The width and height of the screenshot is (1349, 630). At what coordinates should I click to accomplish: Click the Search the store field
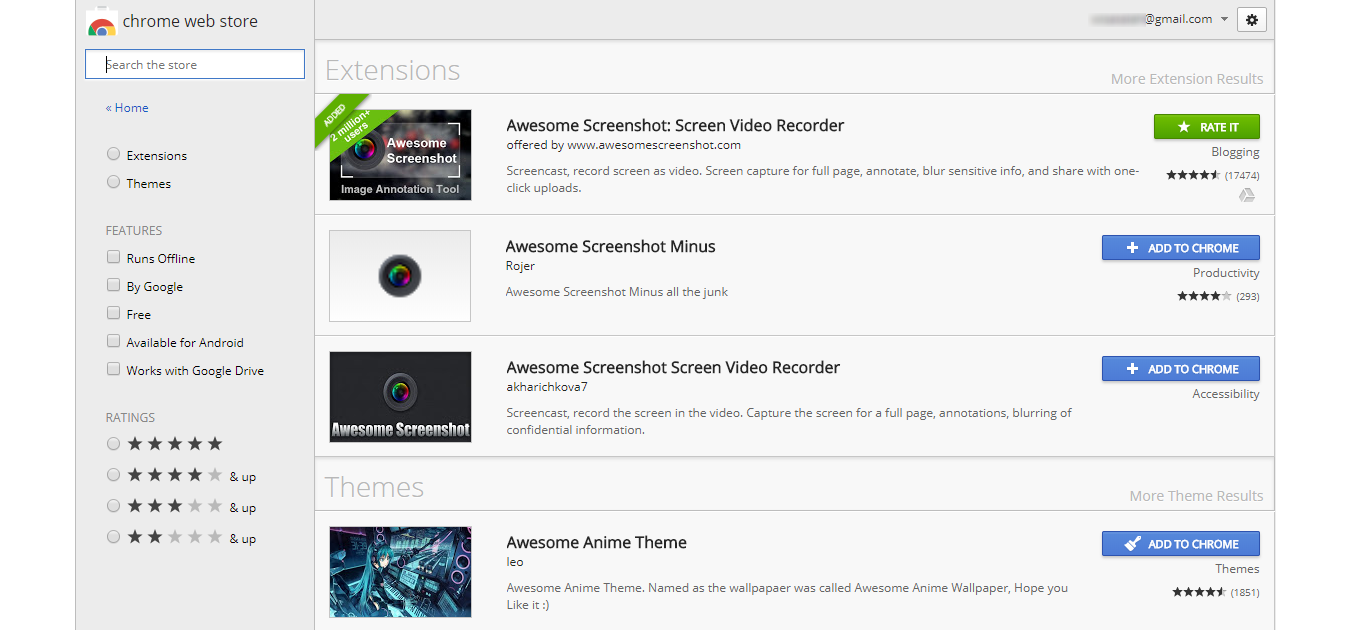coord(195,64)
